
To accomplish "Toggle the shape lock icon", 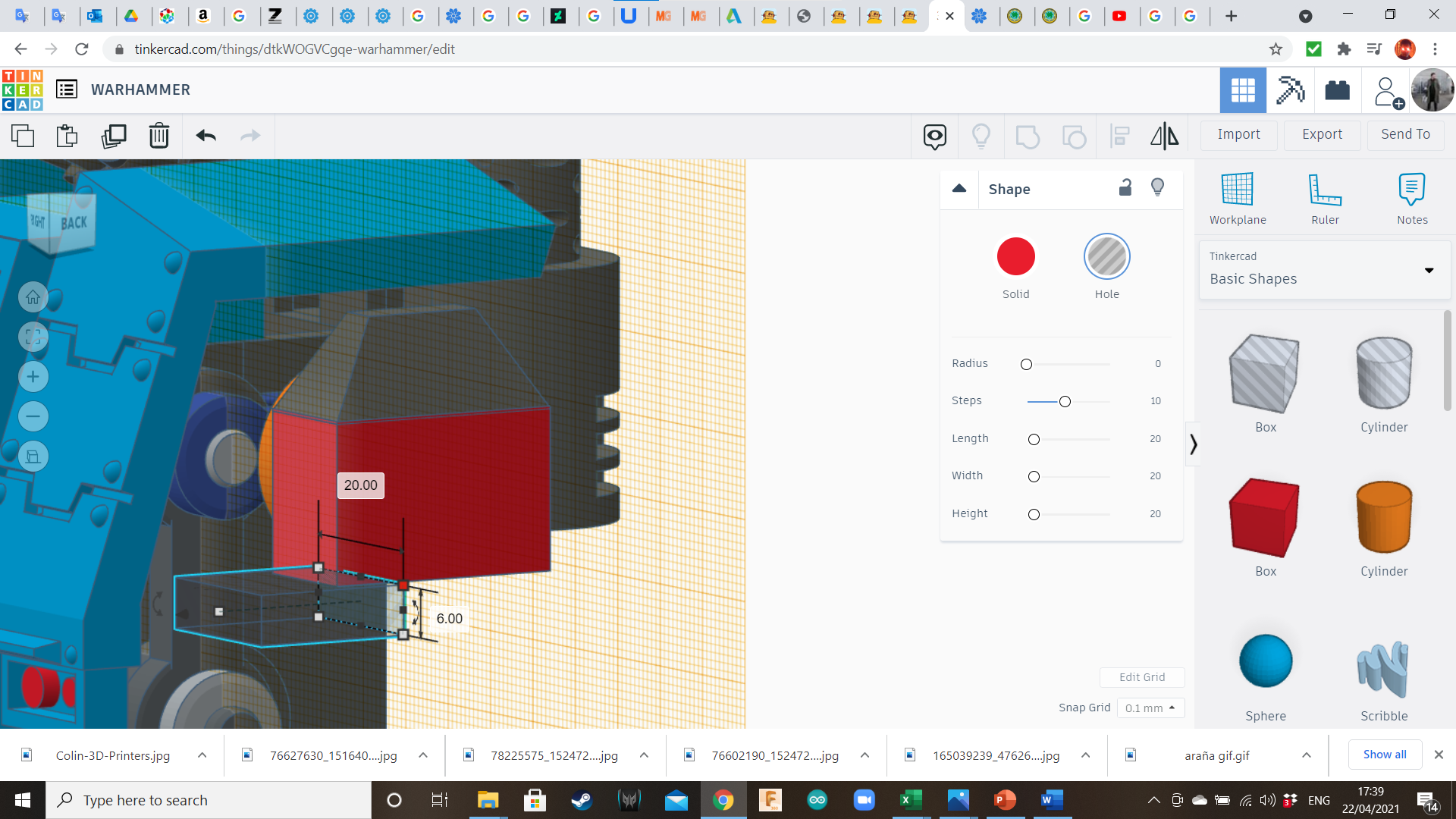I will (1125, 188).
